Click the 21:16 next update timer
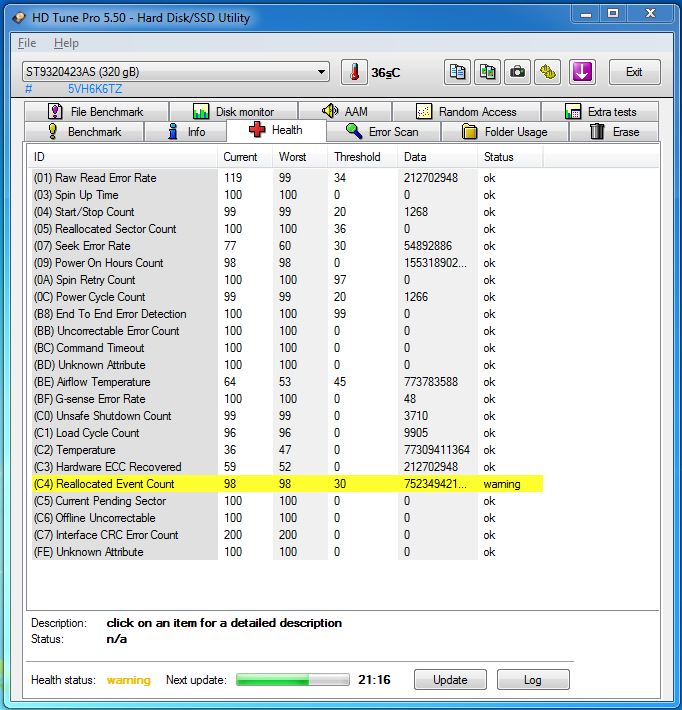 point(374,680)
